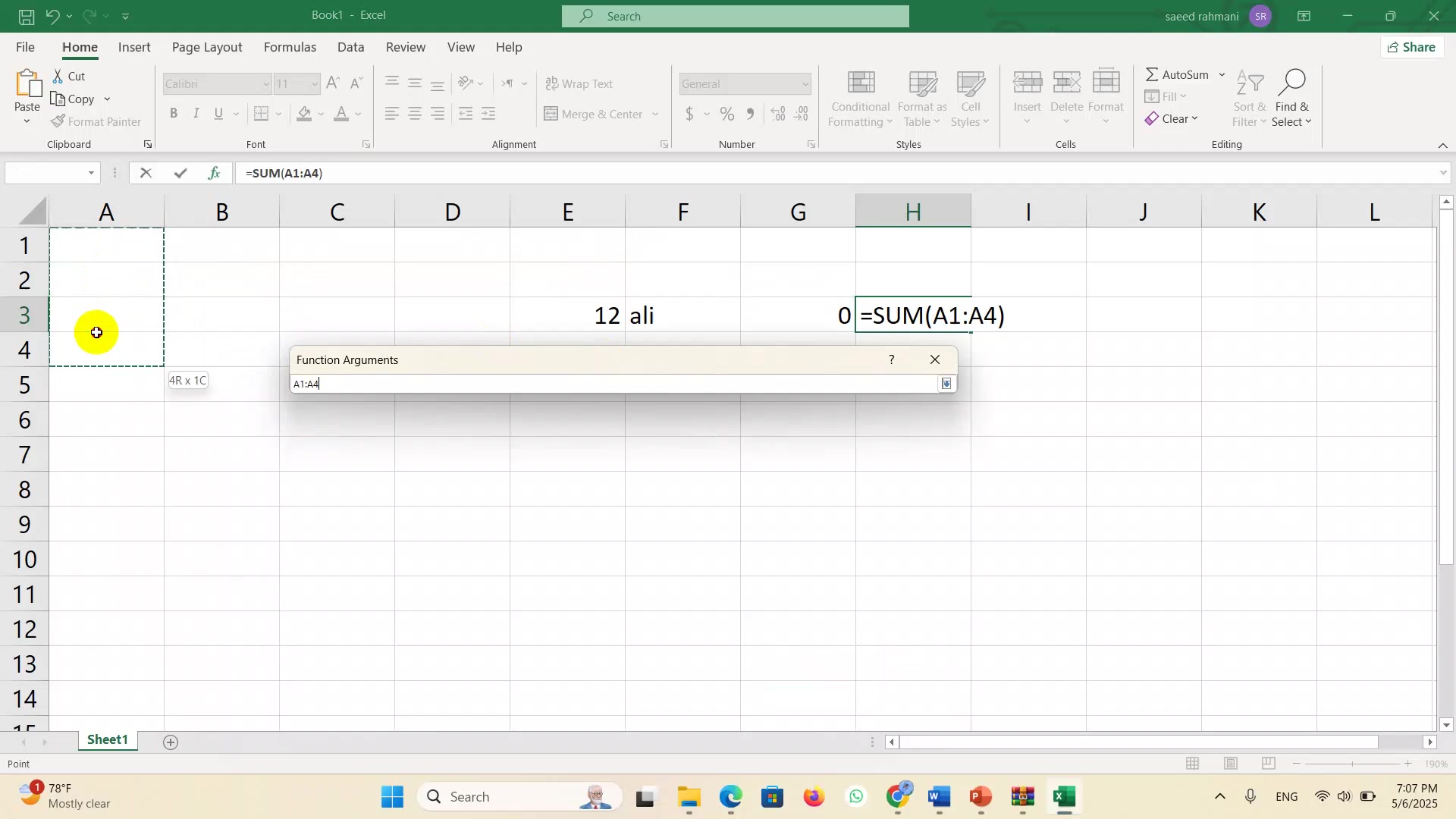Viewport: 1456px width, 819px height.
Task: Switch to Page Layout view
Action: (1231, 764)
